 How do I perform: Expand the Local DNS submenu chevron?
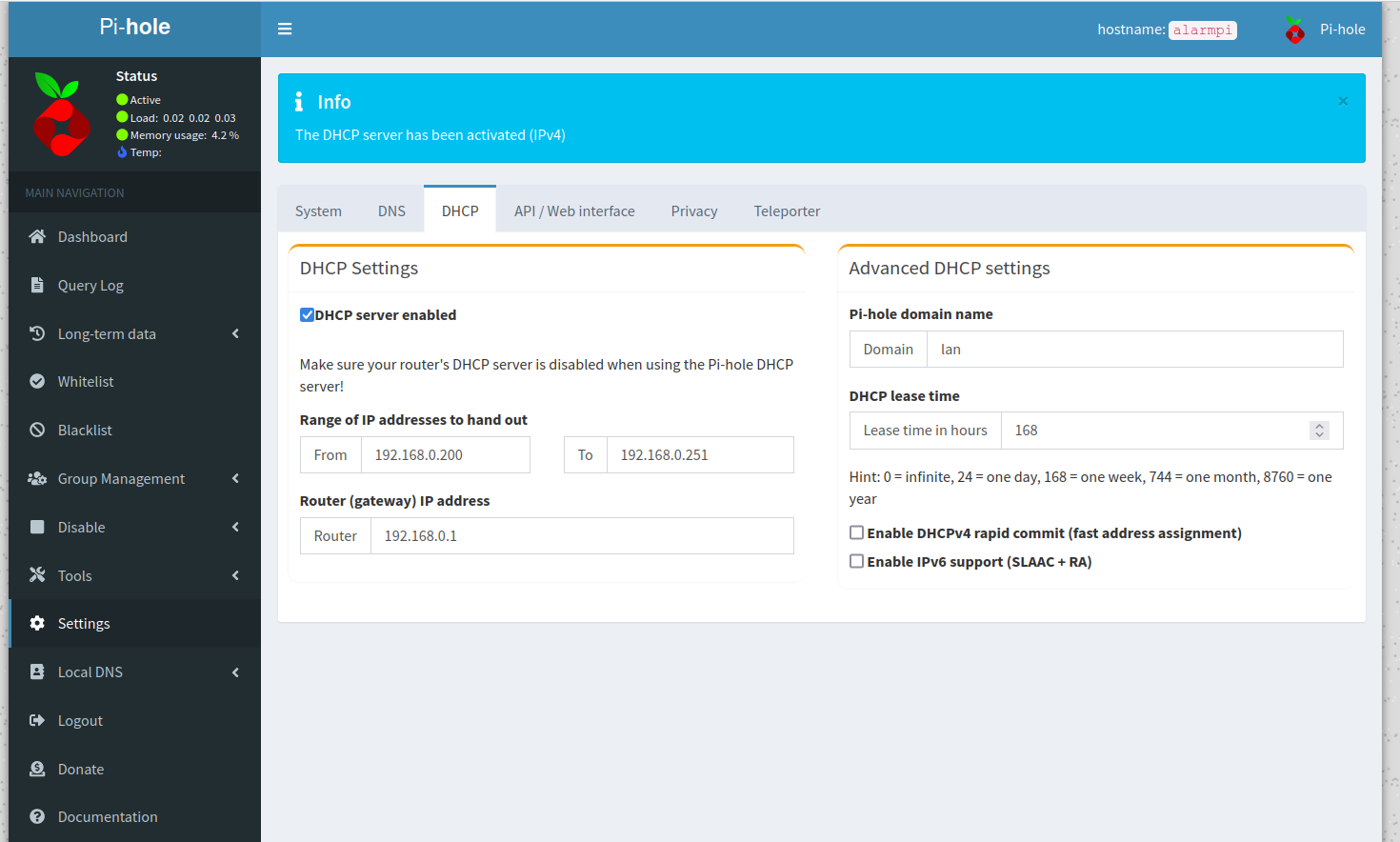[x=235, y=672]
